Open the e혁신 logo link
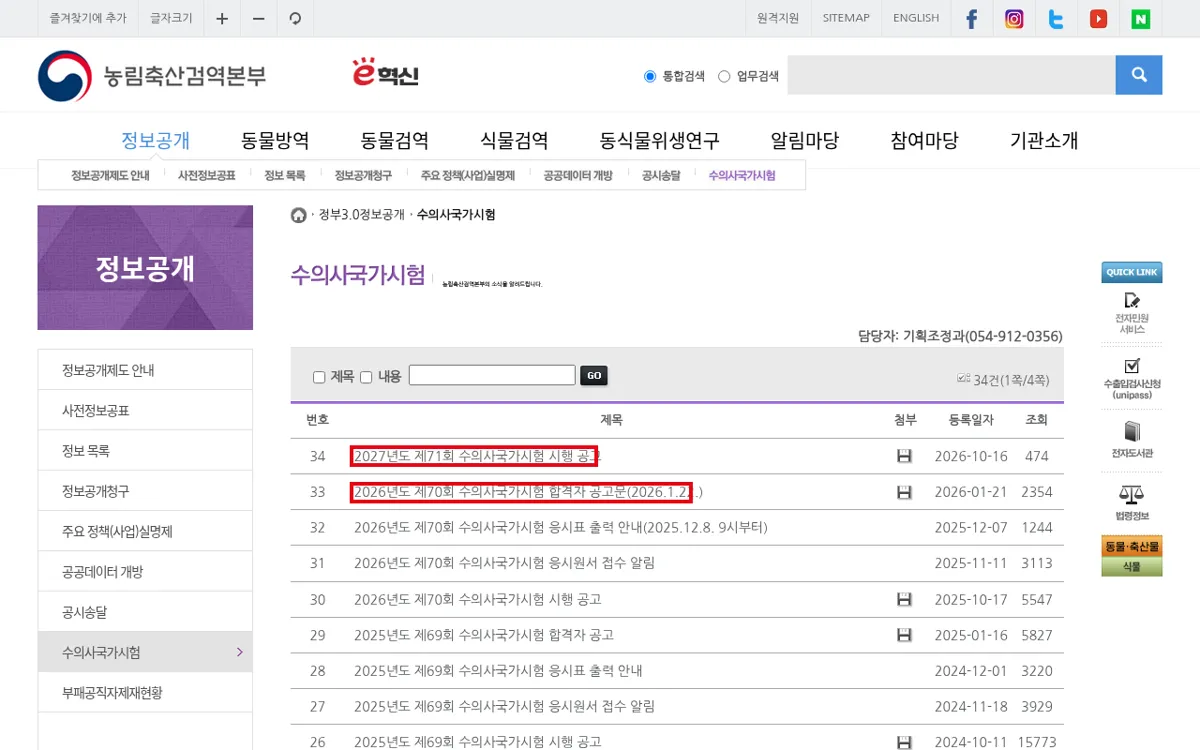Screen dimensions: 1200x750 pos(385,72)
